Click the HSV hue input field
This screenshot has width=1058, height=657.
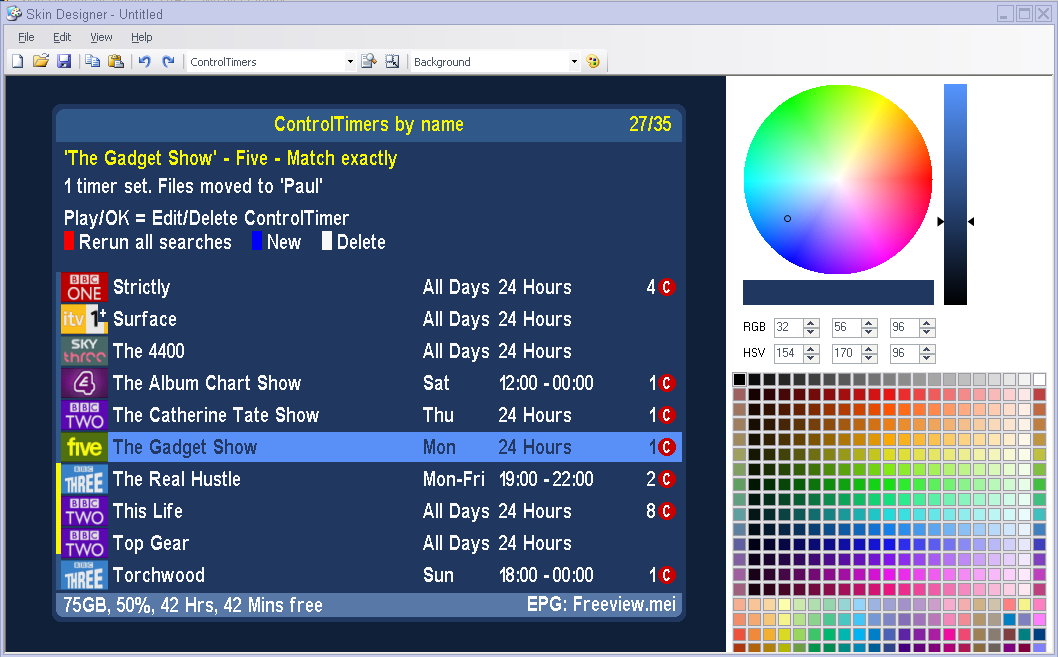pos(789,353)
